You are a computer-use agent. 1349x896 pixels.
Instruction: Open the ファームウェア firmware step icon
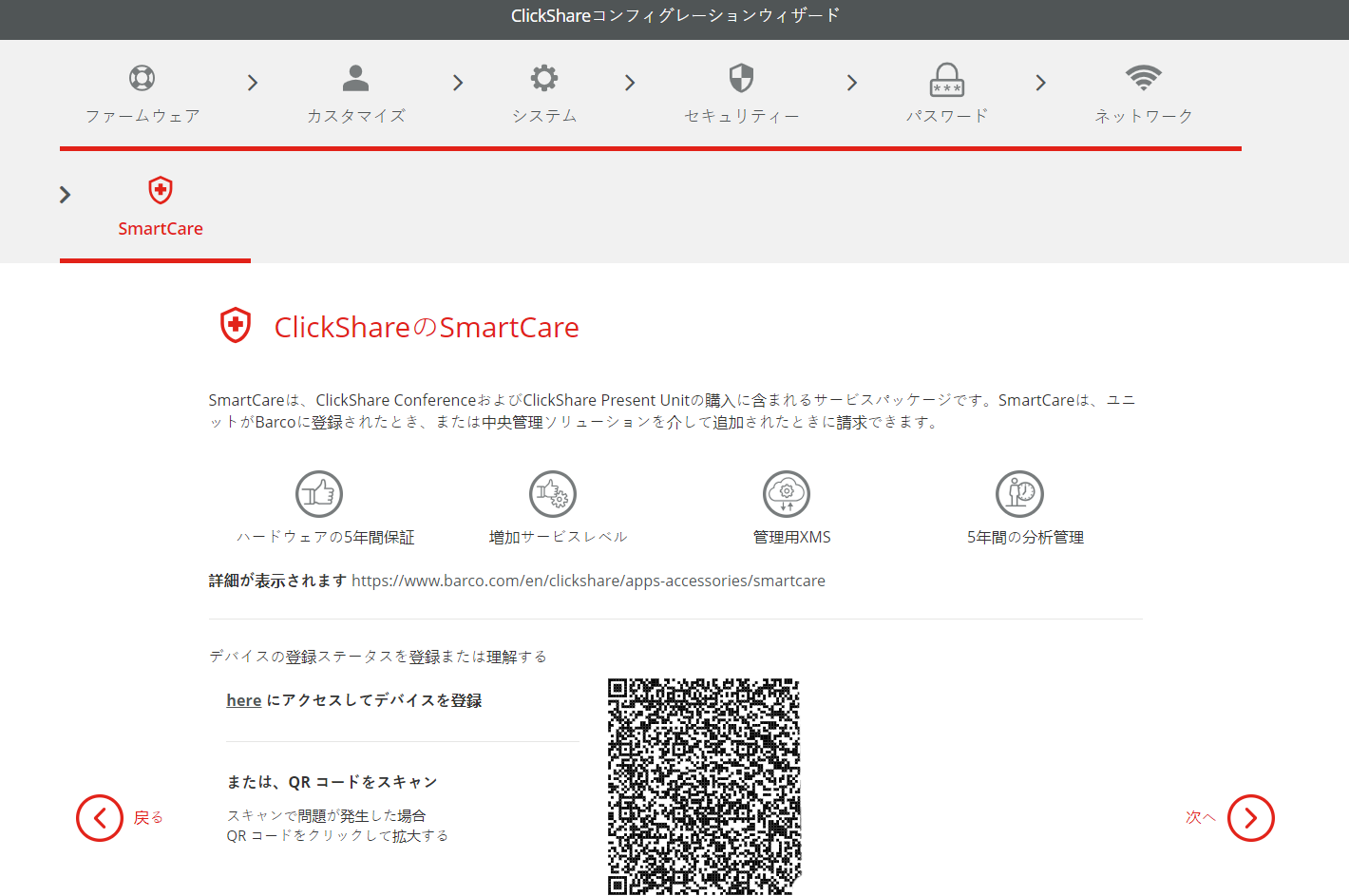(142, 78)
